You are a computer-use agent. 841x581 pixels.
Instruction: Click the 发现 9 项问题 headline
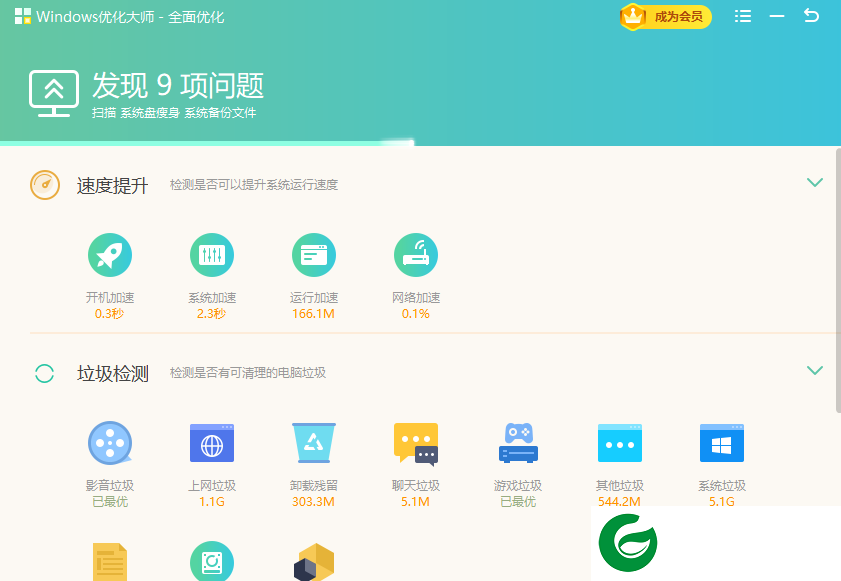(178, 86)
